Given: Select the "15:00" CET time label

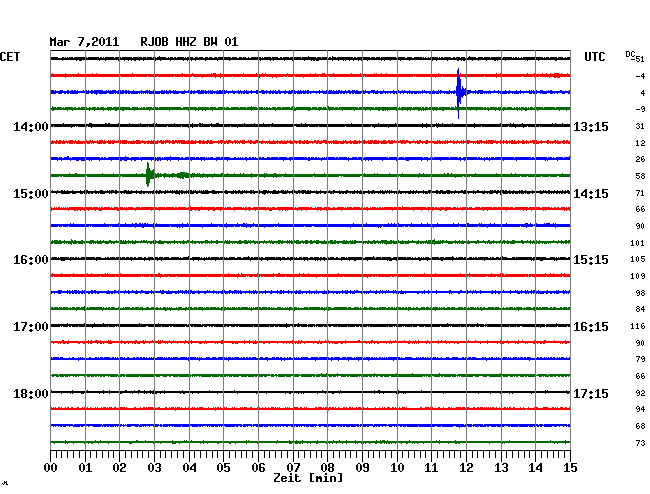Looking at the screenshot, I should tap(31, 194).
